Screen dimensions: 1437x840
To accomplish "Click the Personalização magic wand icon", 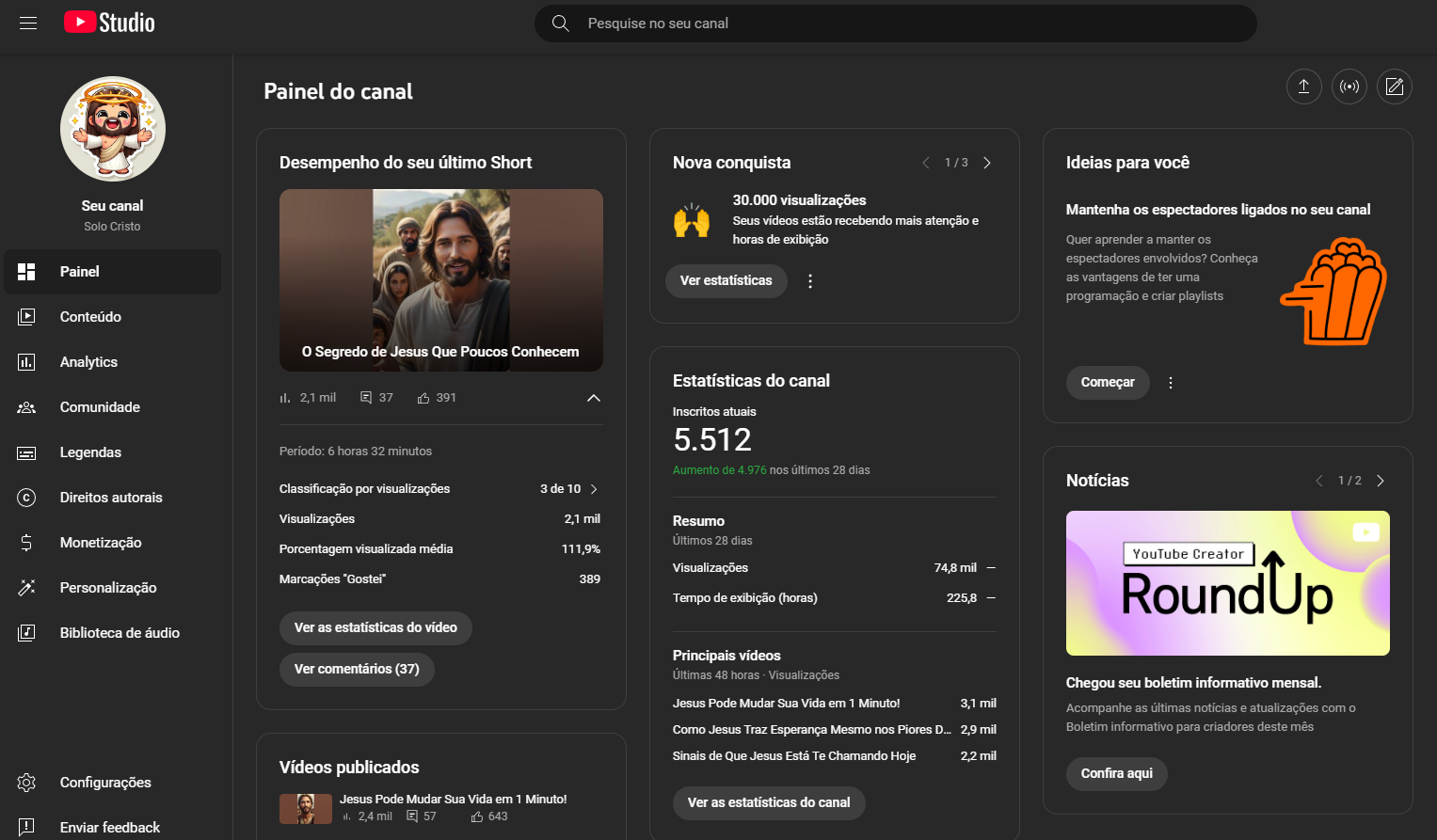I will point(26,588).
